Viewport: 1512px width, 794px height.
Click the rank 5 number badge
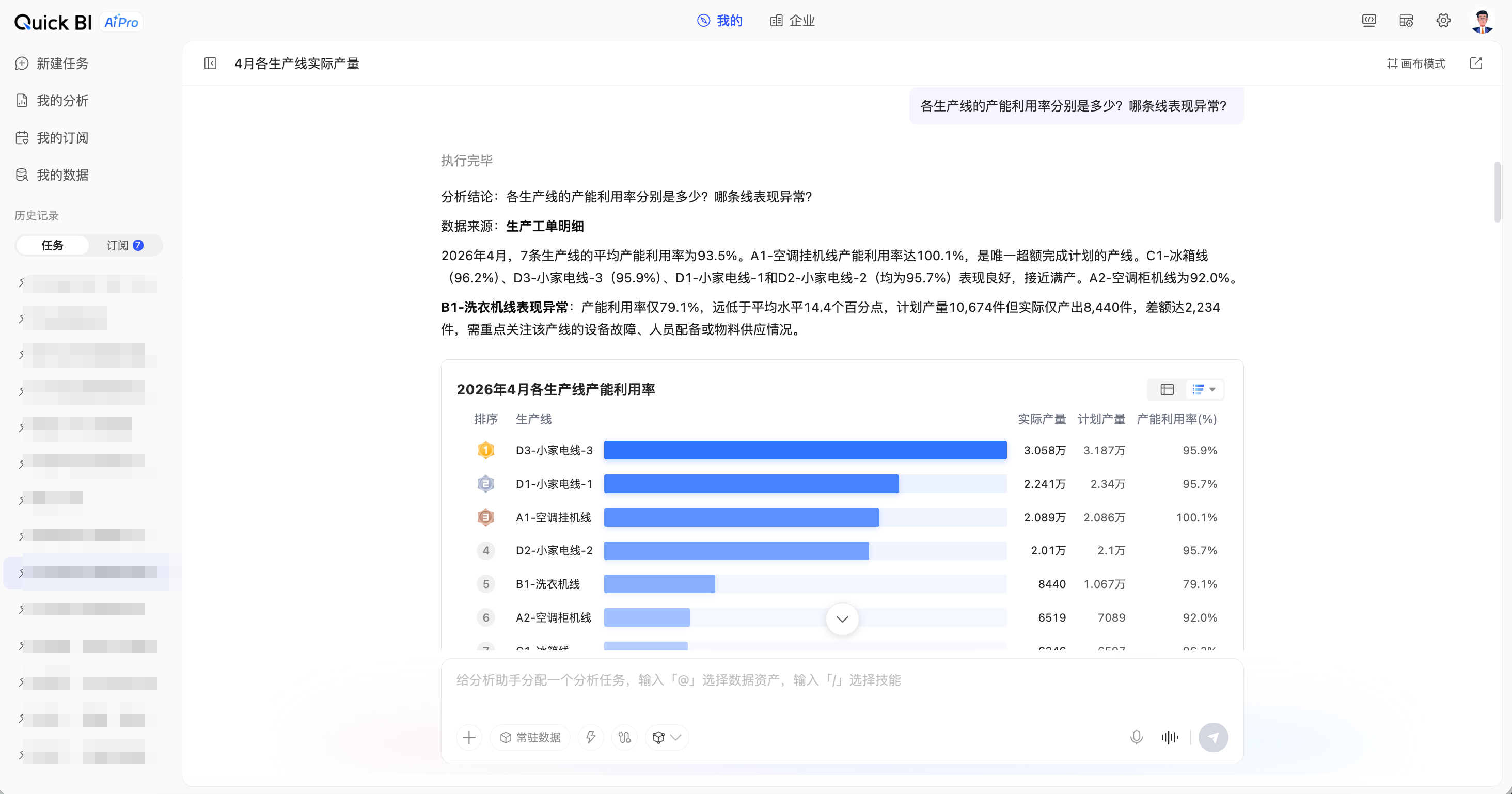tap(485, 584)
